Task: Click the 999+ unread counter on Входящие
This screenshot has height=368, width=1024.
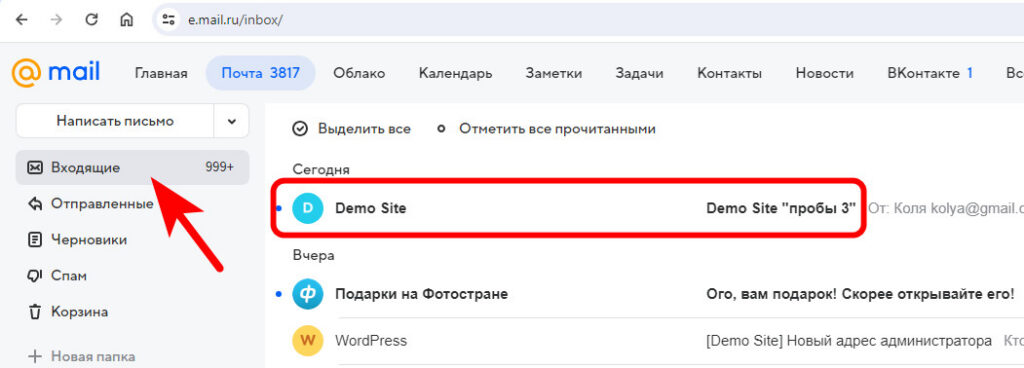Action: tap(219, 168)
